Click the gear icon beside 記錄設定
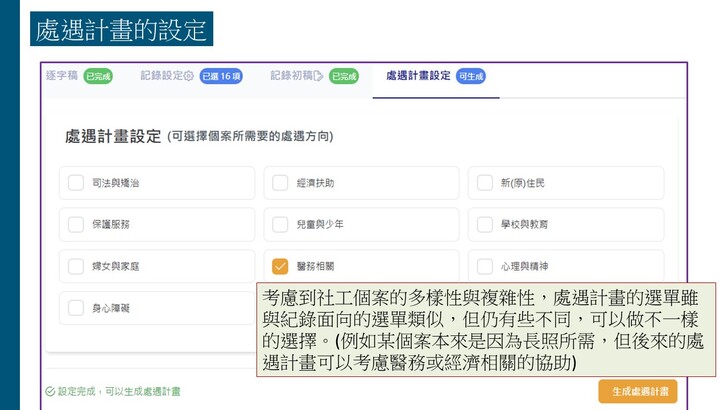Screen dimensions: 728x410 [189, 76]
